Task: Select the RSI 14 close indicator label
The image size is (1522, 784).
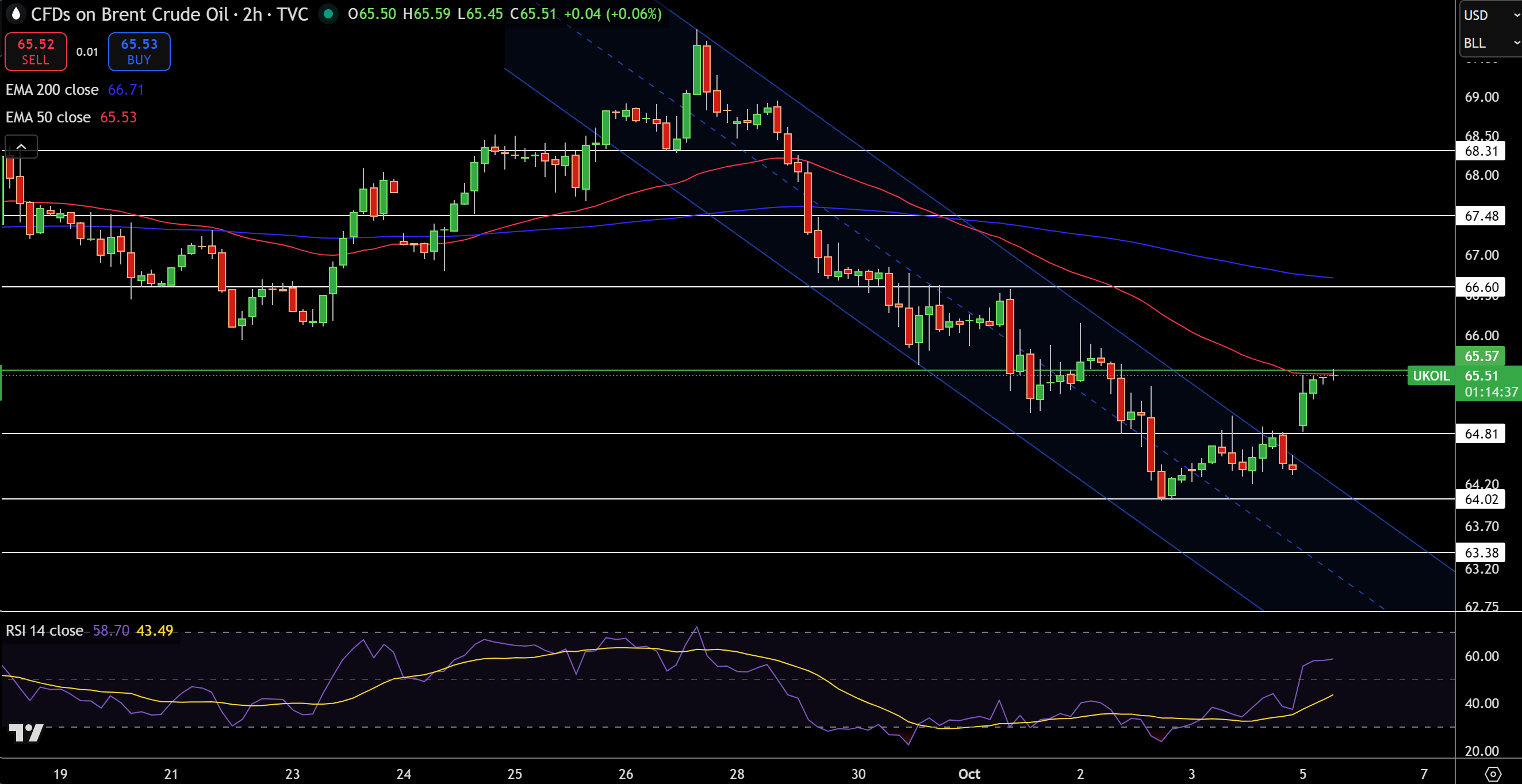Action: coord(44,631)
